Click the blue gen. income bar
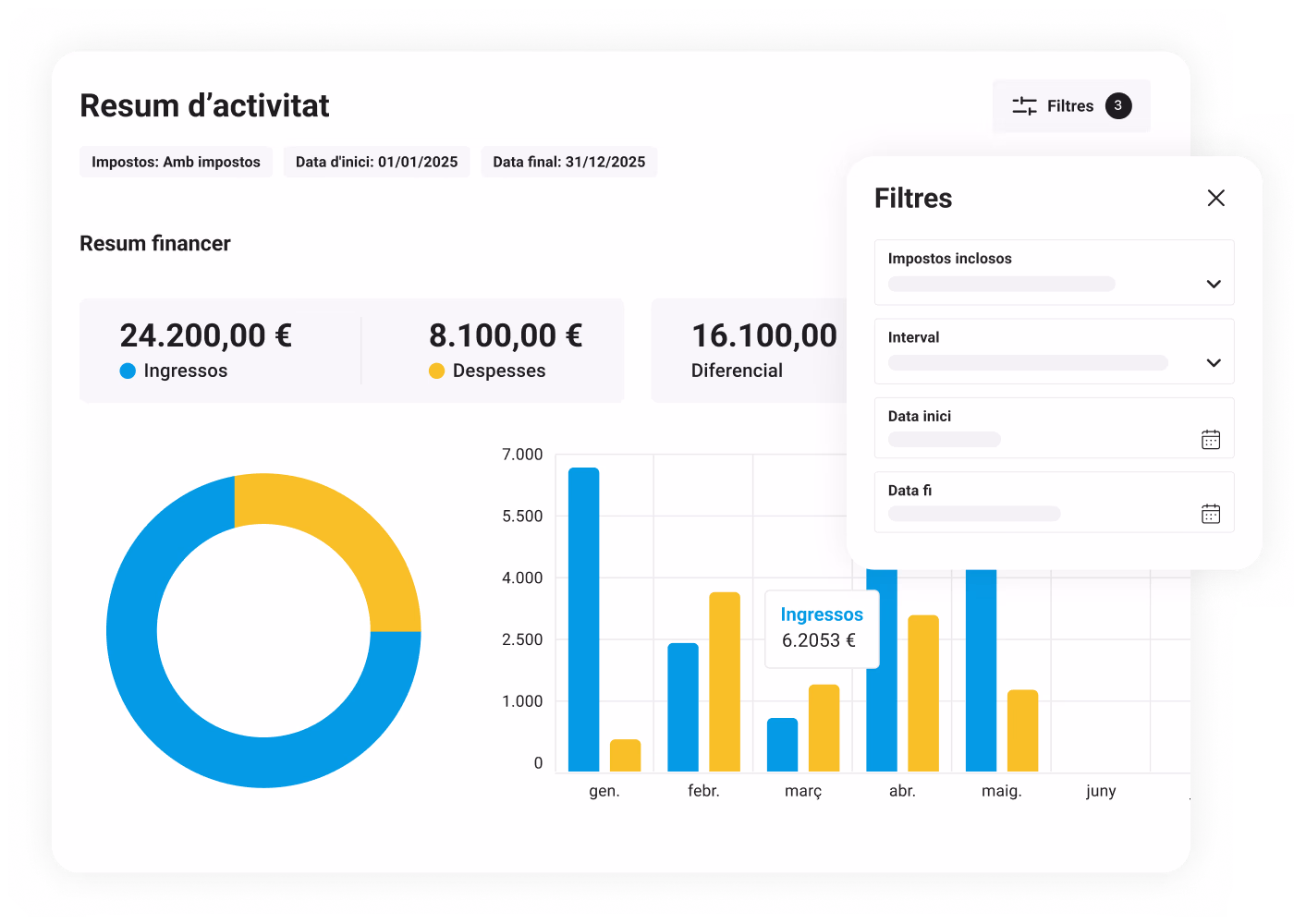The height and width of the screenshot is (924, 1294). click(x=583, y=619)
